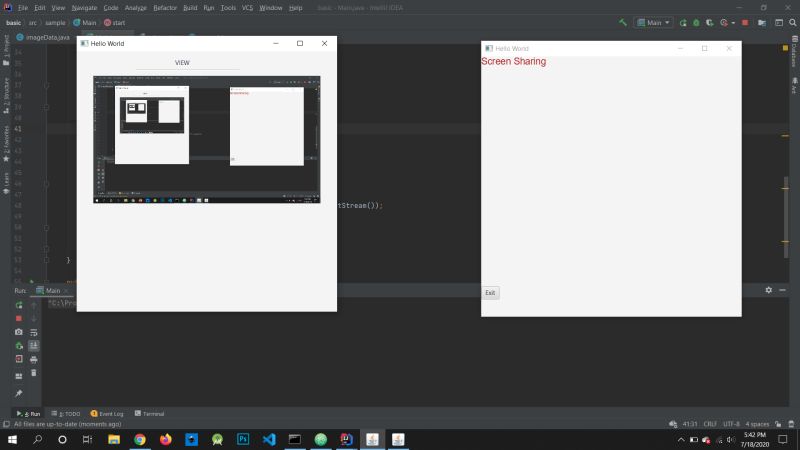This screenshot has width=800, height=450.
Task: Click the shared screen preview thumbnail
Action: 207,140
